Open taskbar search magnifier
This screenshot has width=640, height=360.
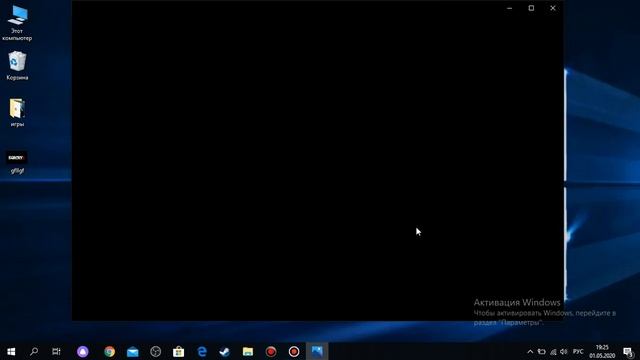[34, 351]
